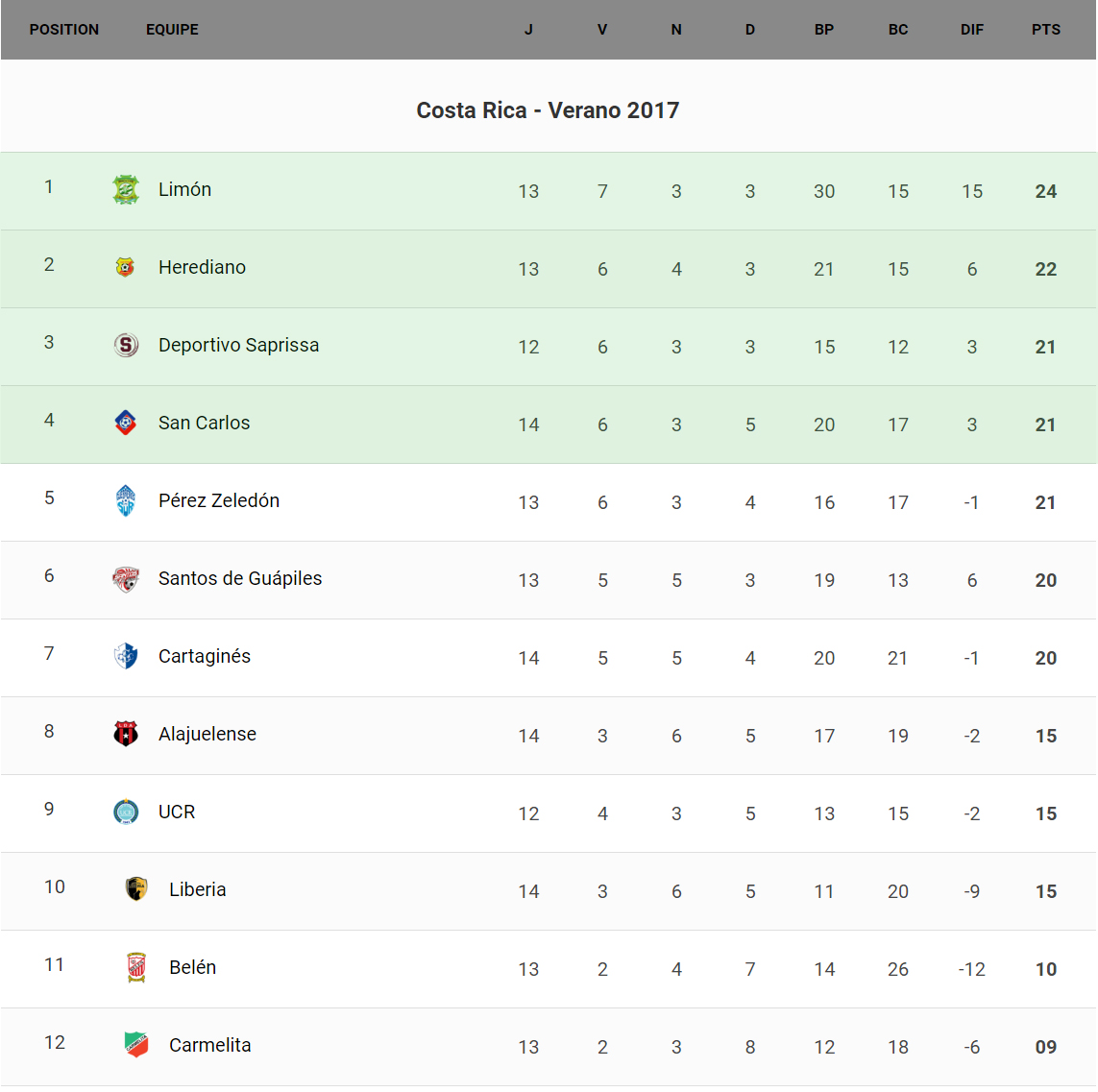Open the Limón team name link
Viewport: 1098px width, 1092px height.
tap(184, 190)
